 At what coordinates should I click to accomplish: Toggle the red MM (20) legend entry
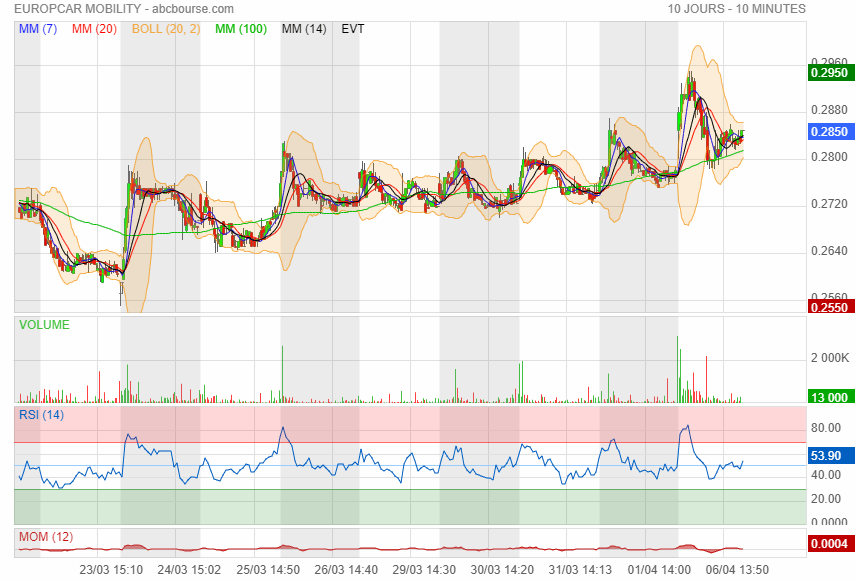(x=93, y=29)
